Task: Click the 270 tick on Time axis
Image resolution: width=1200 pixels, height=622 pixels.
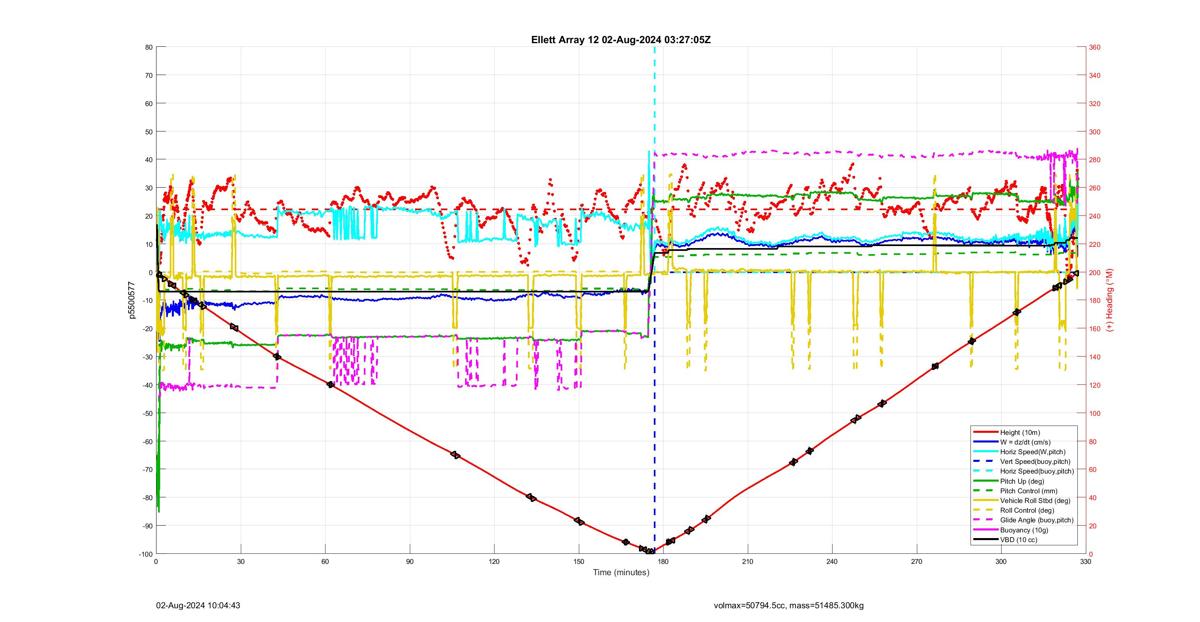Action: pyautogui.click(x=917, y=562)
